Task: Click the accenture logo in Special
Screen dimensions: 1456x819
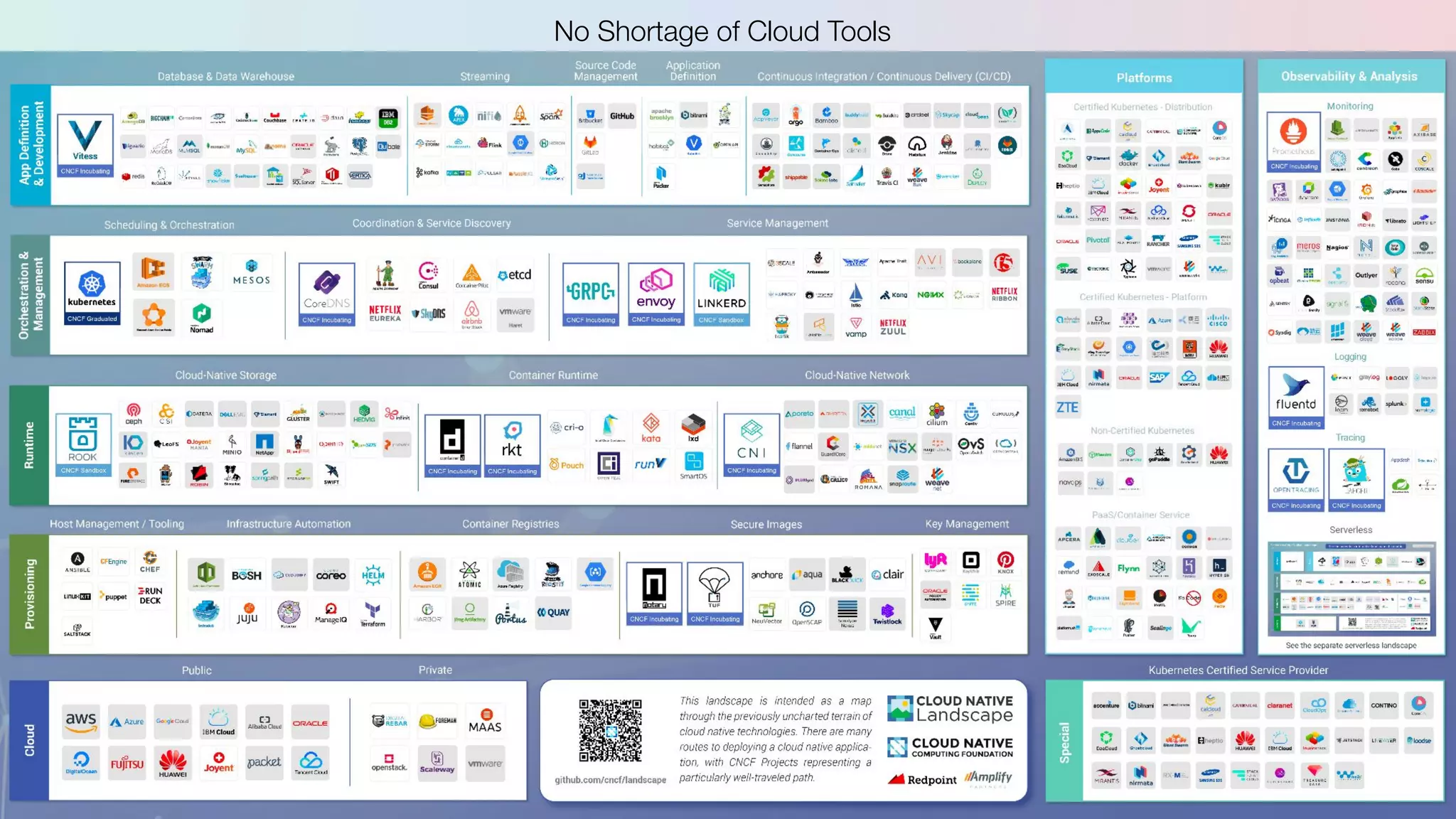Action: pos(1106,705)
